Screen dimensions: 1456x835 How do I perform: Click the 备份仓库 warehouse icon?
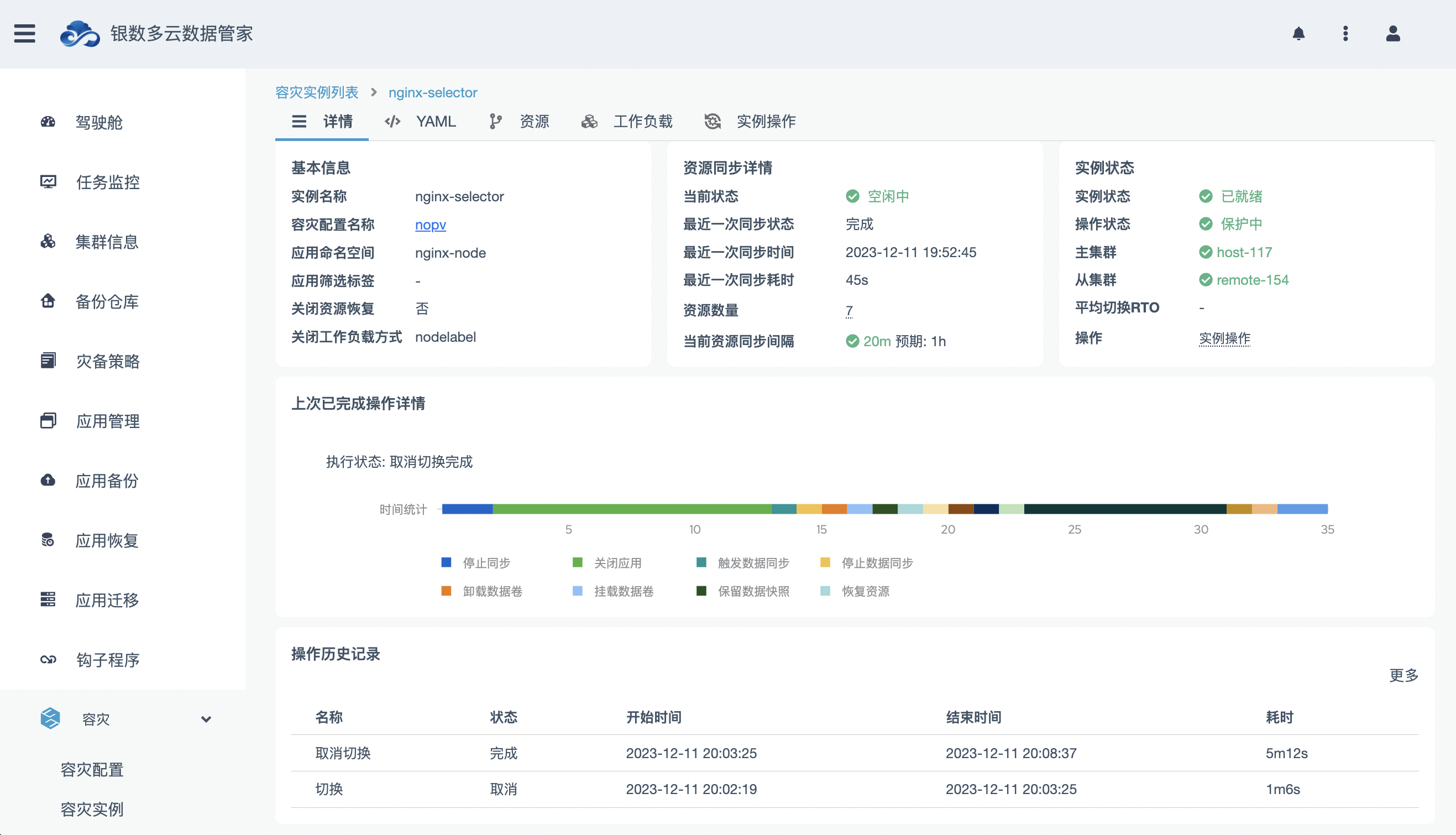[48, 300]
